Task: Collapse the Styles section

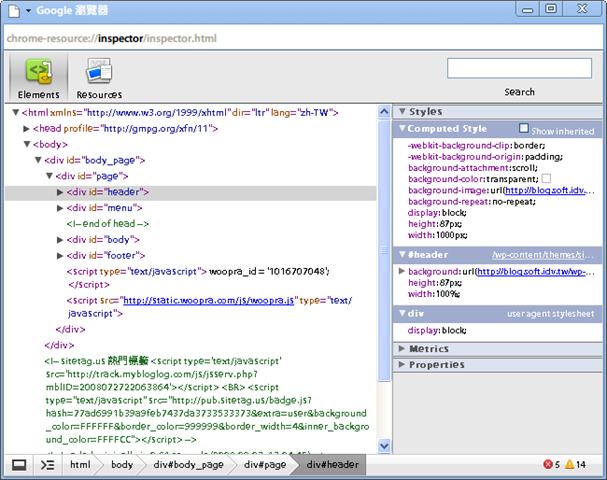Action: (x=402, y=111)
